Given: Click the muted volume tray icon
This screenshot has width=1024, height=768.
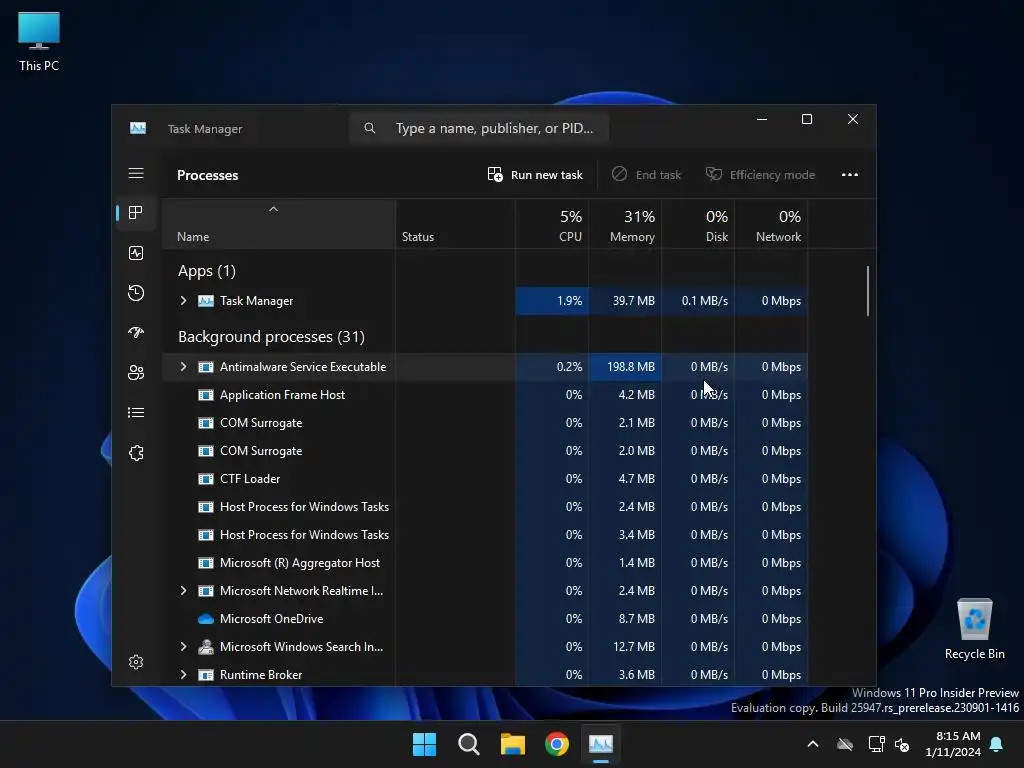Looking at the screenshot, I should coord(903,744).
